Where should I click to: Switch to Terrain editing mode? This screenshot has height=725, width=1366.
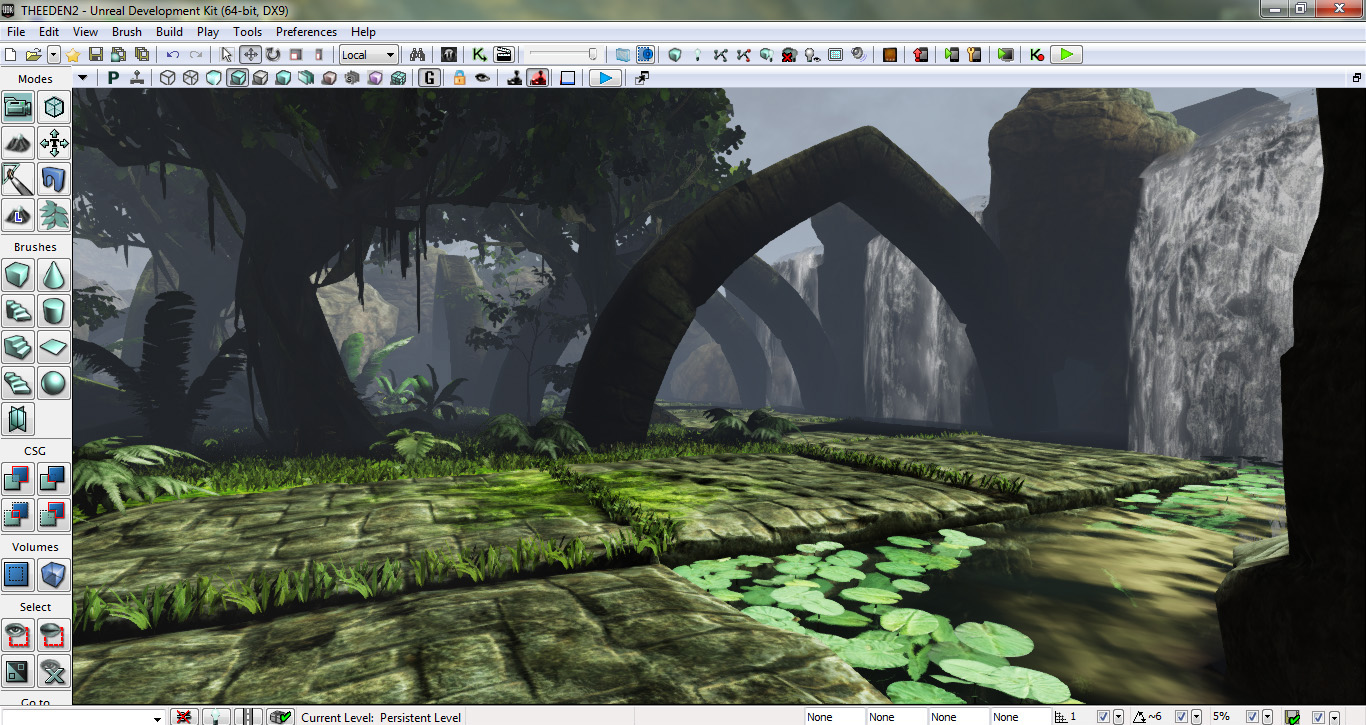pyautogui.click(x=18, y=143)
